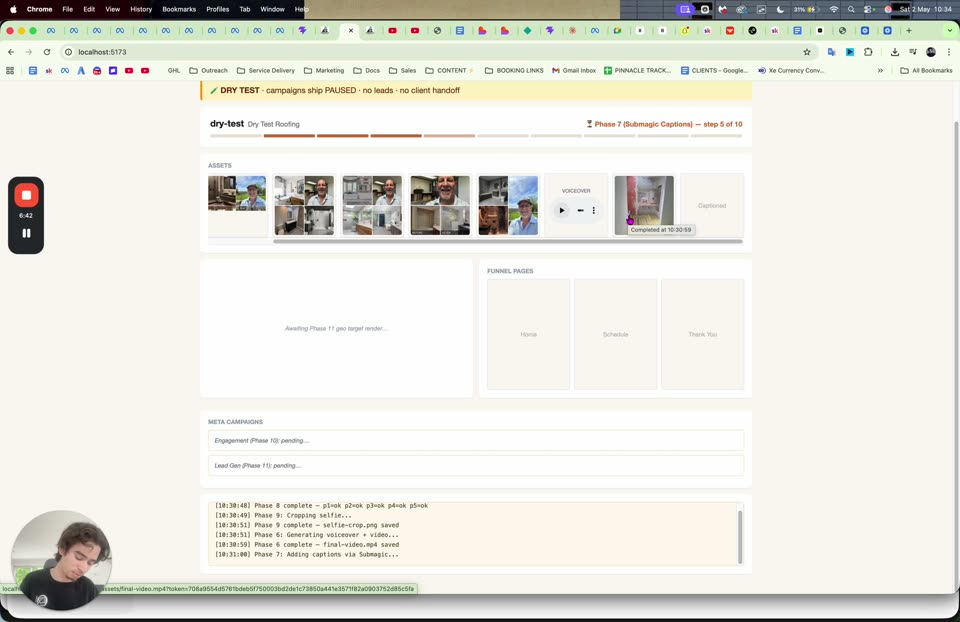Open the Wi-Fi status menu
Screen dimensions: 960x622
coord(834,9)
